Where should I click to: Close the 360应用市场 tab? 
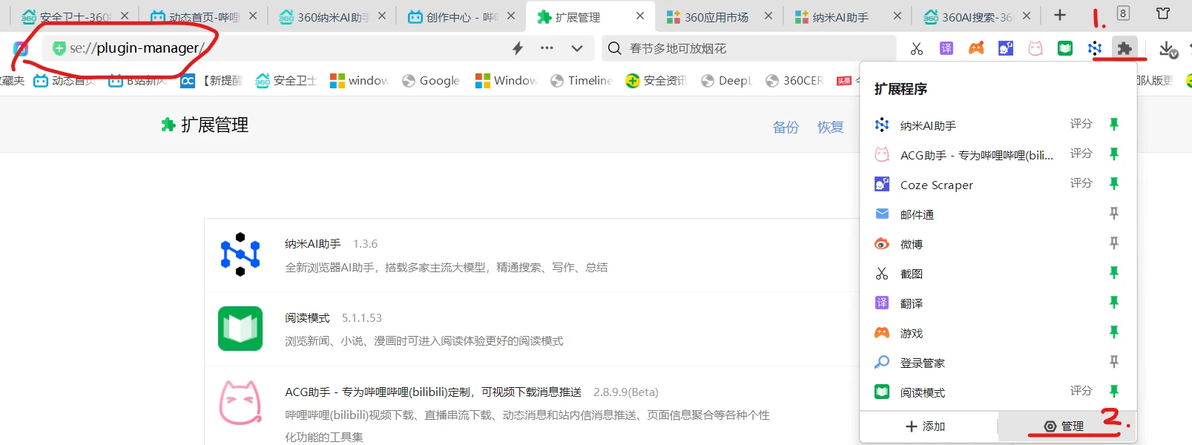(x=769, y=16)
